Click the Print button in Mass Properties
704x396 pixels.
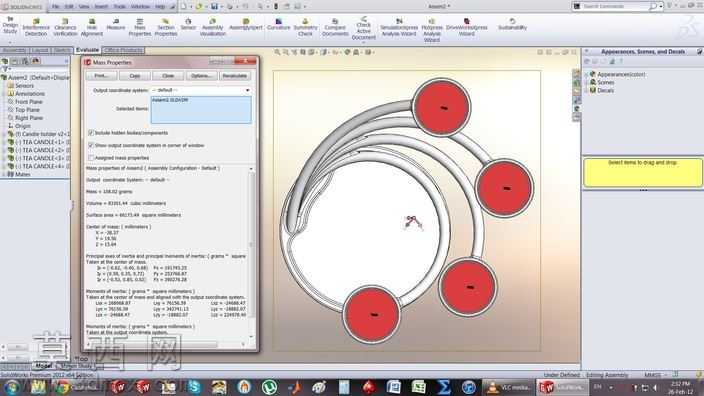pos(101,76)
